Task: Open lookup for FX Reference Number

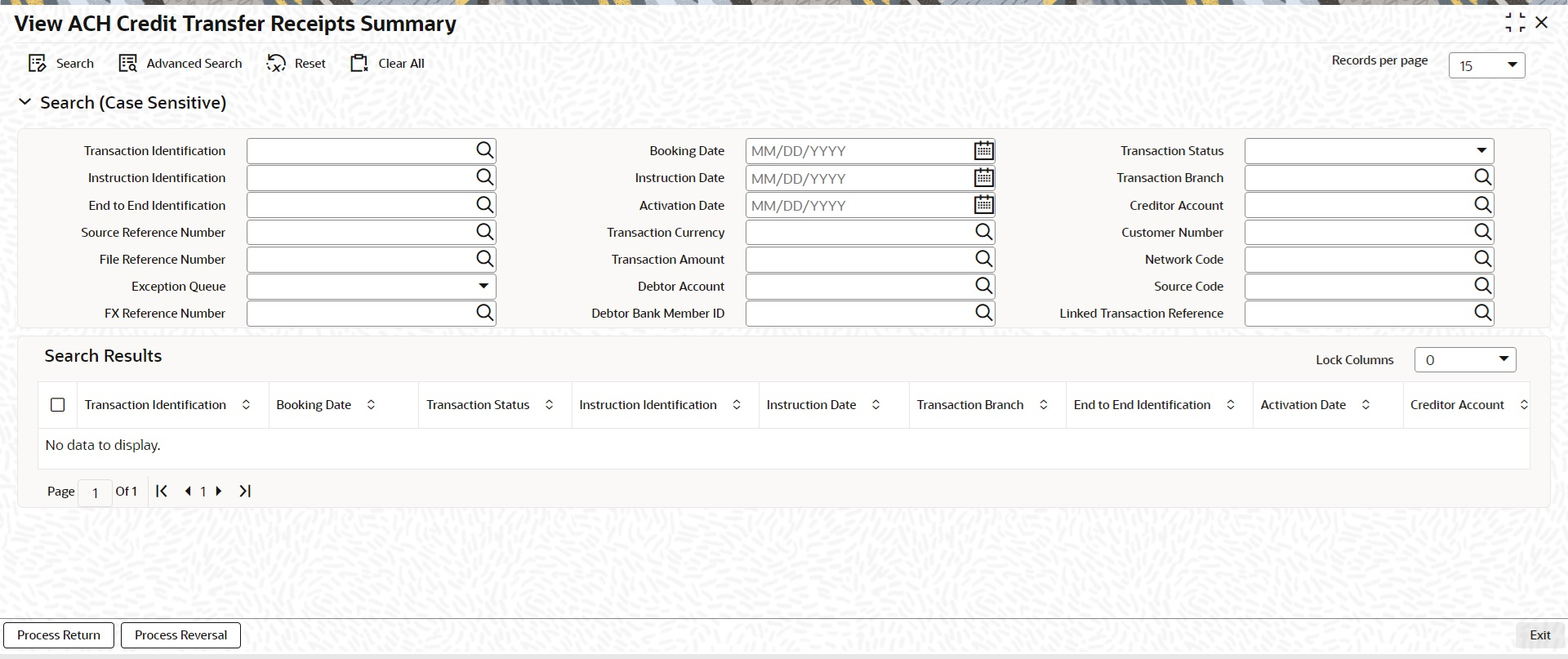Action: [x=485, y=313]
